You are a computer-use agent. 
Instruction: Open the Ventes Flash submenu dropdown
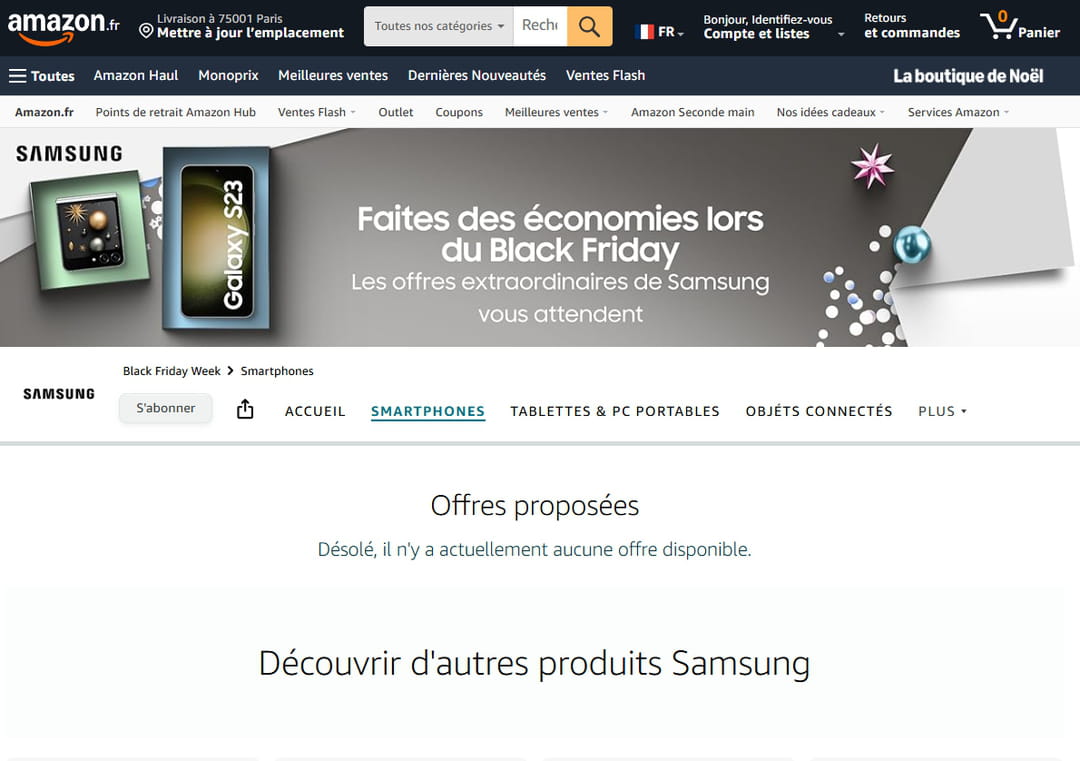point(316,112)
